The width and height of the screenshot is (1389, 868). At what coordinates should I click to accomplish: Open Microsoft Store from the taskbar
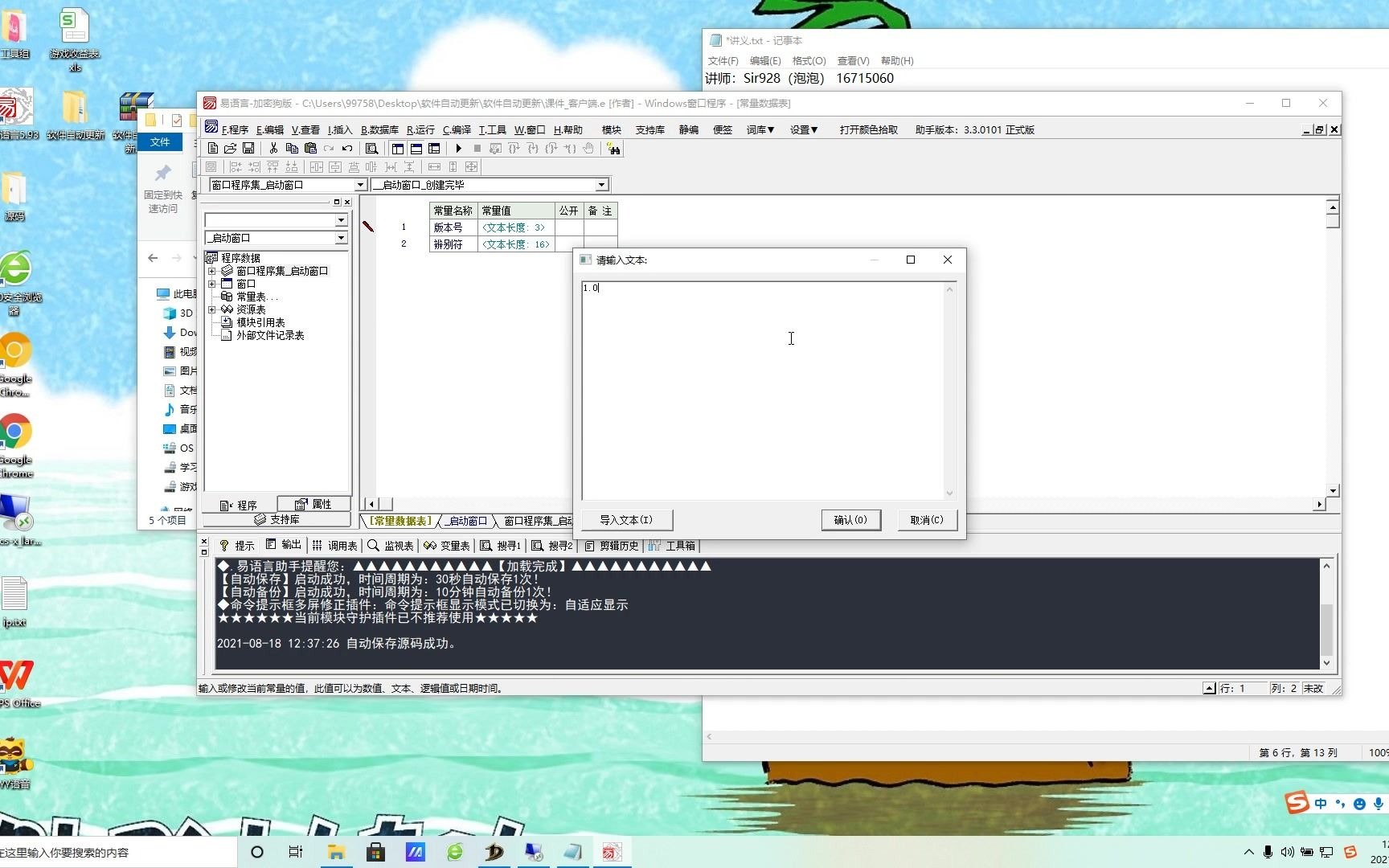point(375,852)
